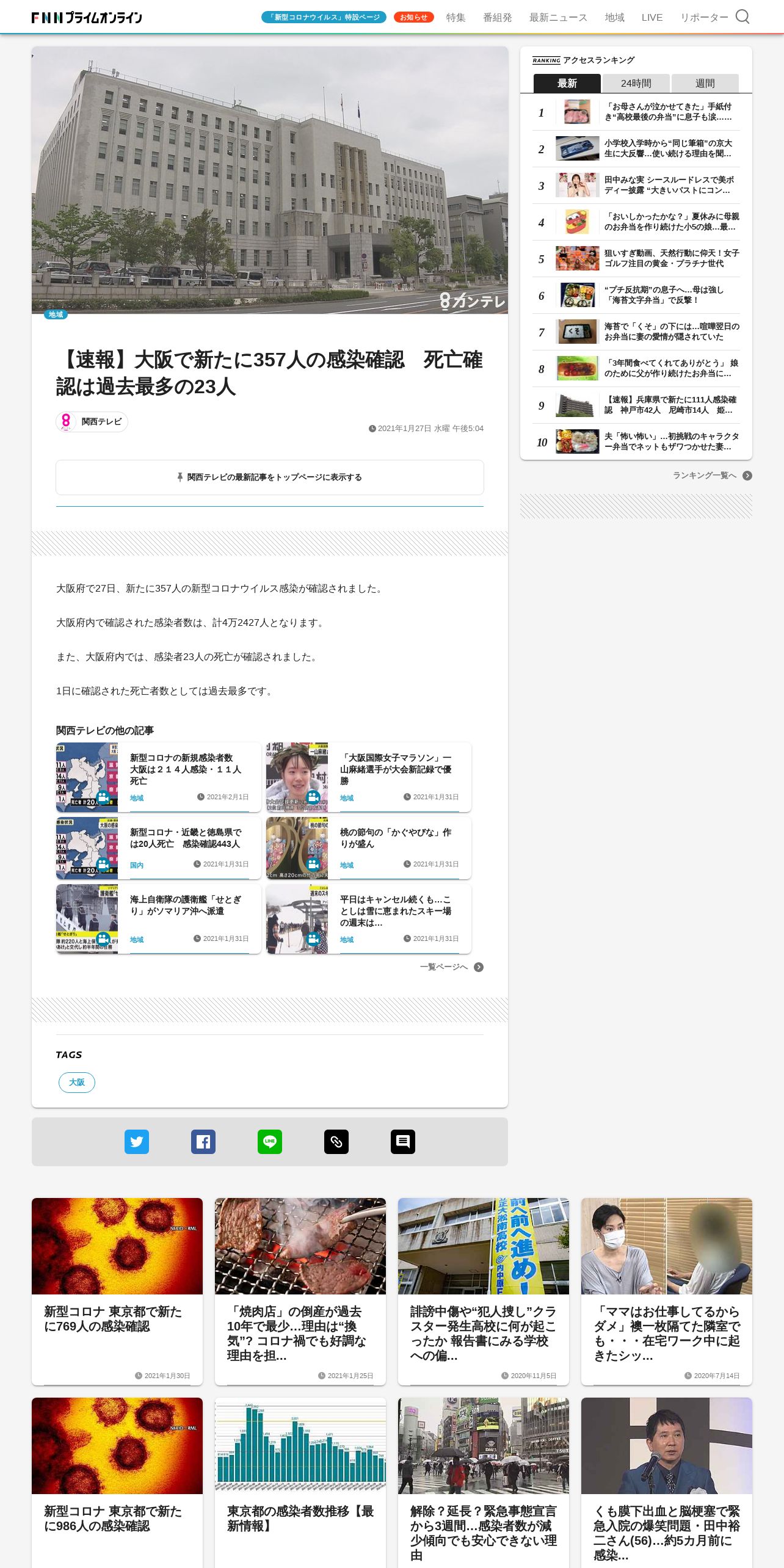Open 誹謗中傷や犯人捜し 高校 card
Image resolution: width=784 pixels, height=1568 pixels.
(484, 1291)
